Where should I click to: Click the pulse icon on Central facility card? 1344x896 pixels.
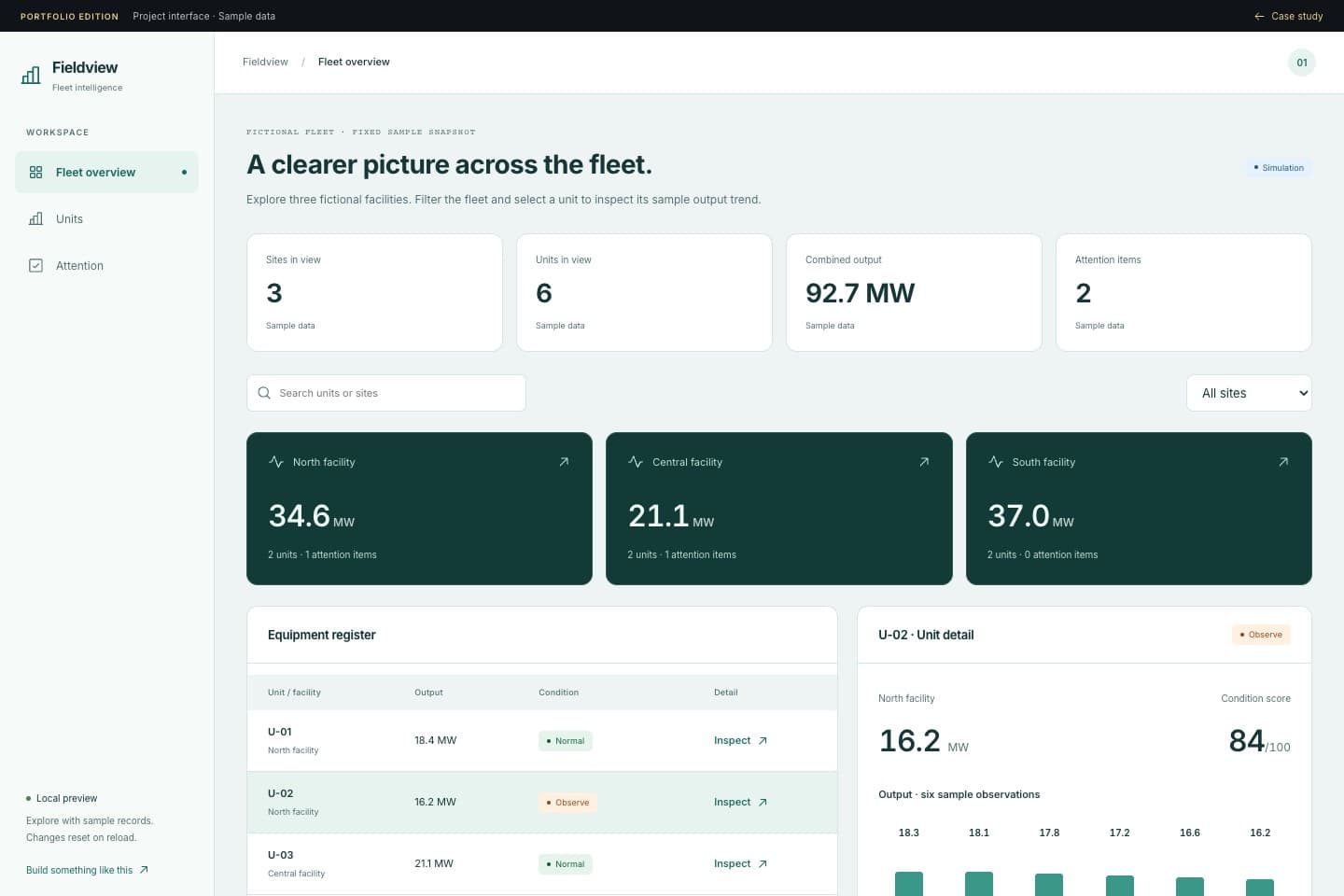click(636, 462)
